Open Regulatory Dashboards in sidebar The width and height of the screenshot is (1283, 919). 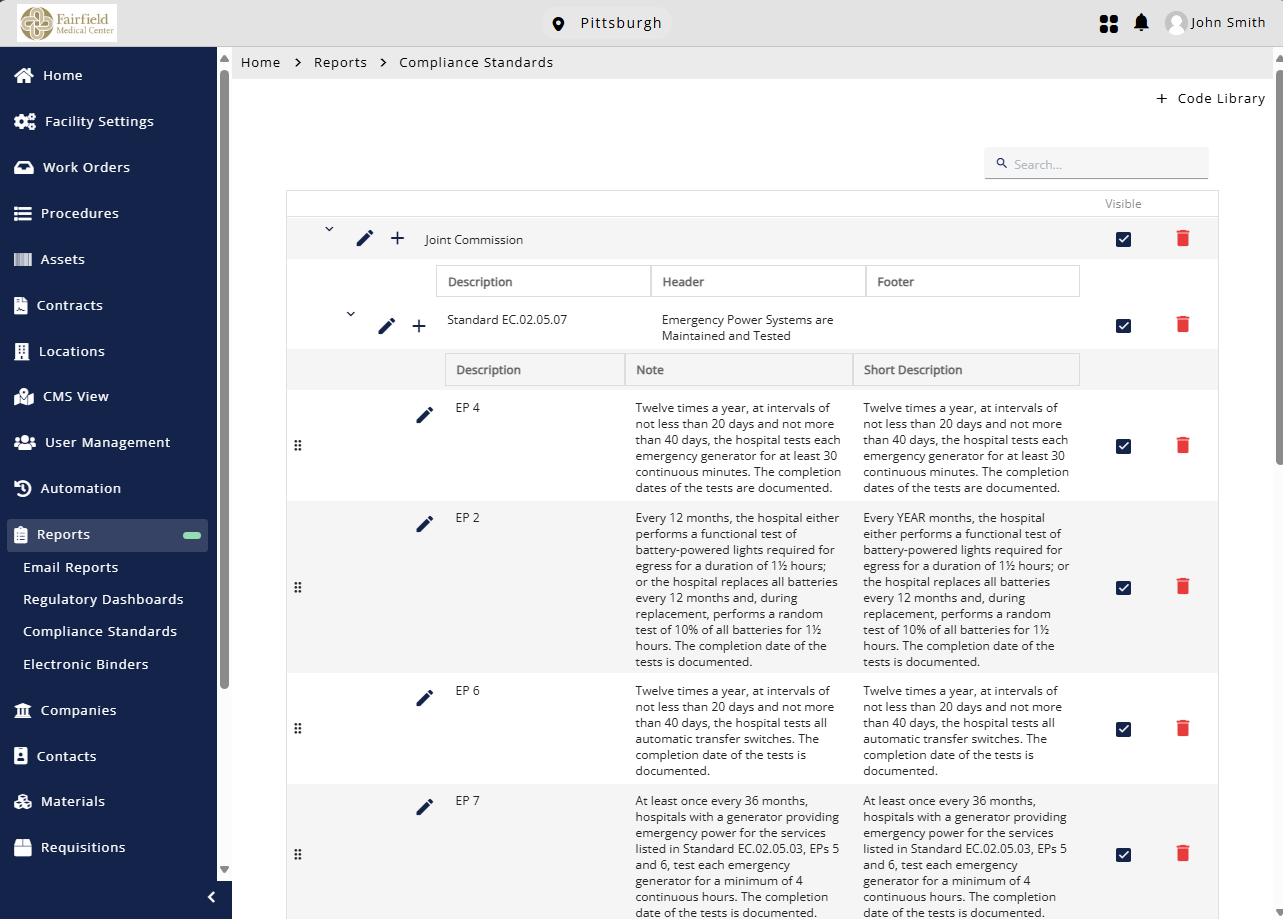(103, 599)
